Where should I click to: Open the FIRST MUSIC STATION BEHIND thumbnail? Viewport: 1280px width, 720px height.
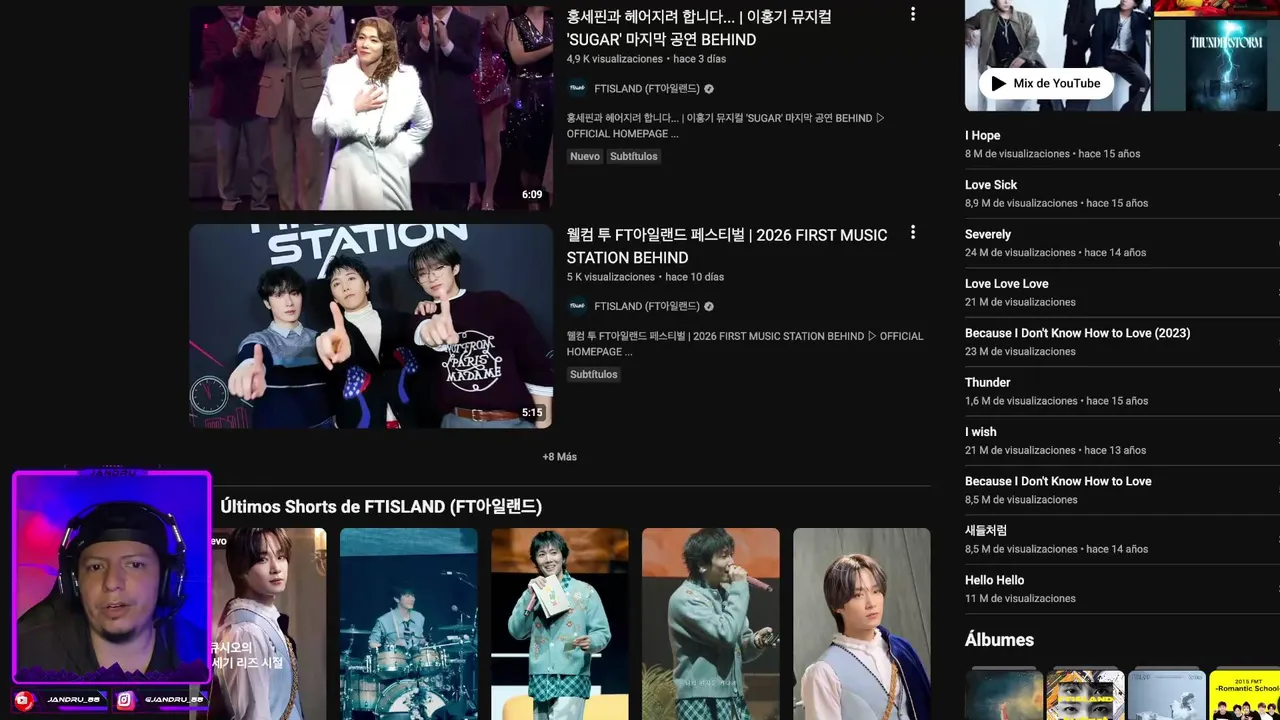tap(371, 326)
